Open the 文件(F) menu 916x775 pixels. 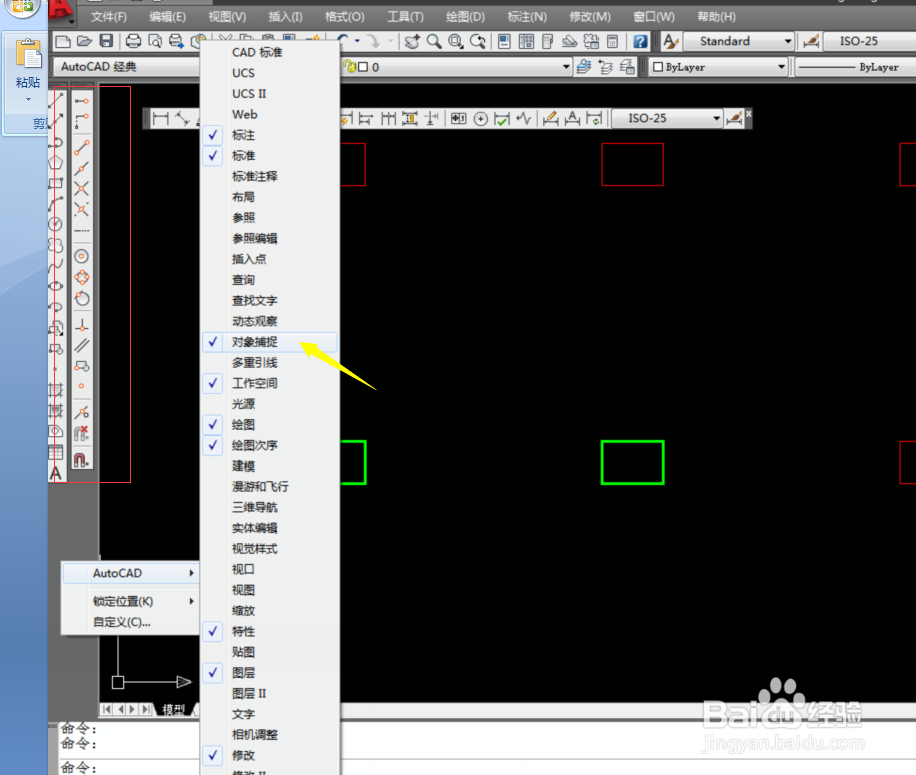109,17
